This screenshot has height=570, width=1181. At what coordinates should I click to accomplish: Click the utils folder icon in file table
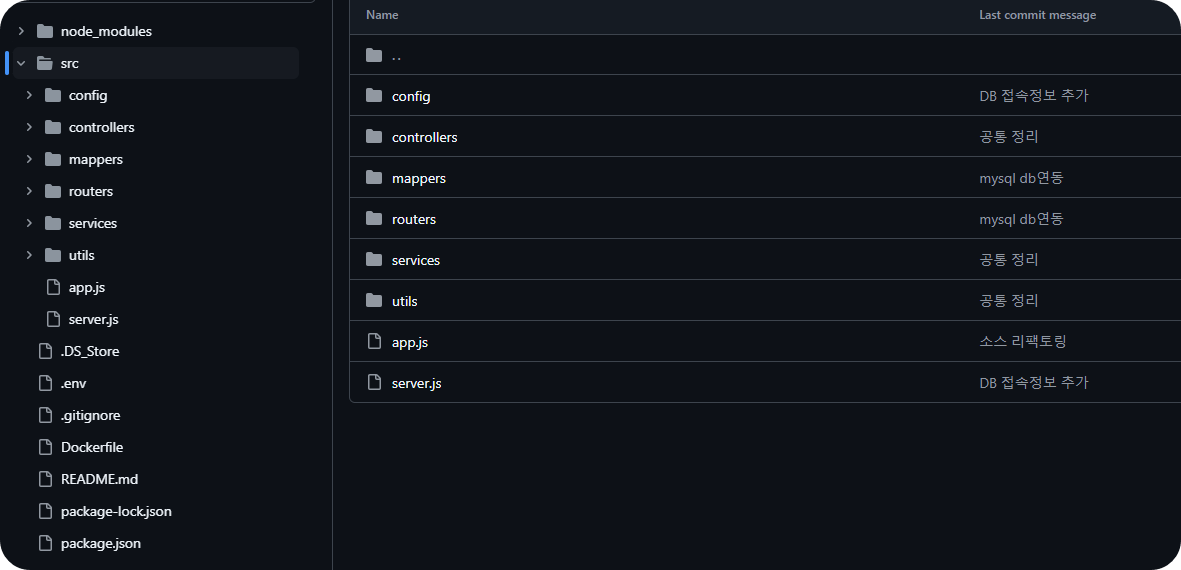pyautogui.click(x=374, y=300)
